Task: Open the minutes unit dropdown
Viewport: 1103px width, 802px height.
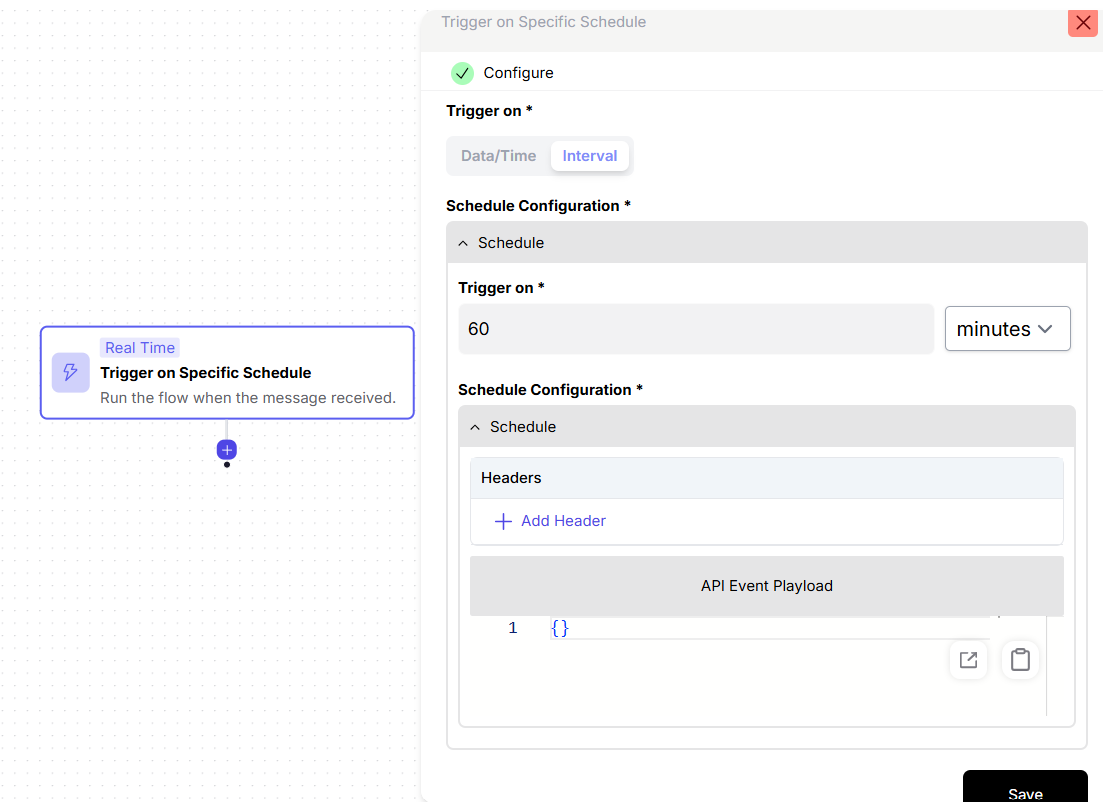Action: pos(1007,329)
